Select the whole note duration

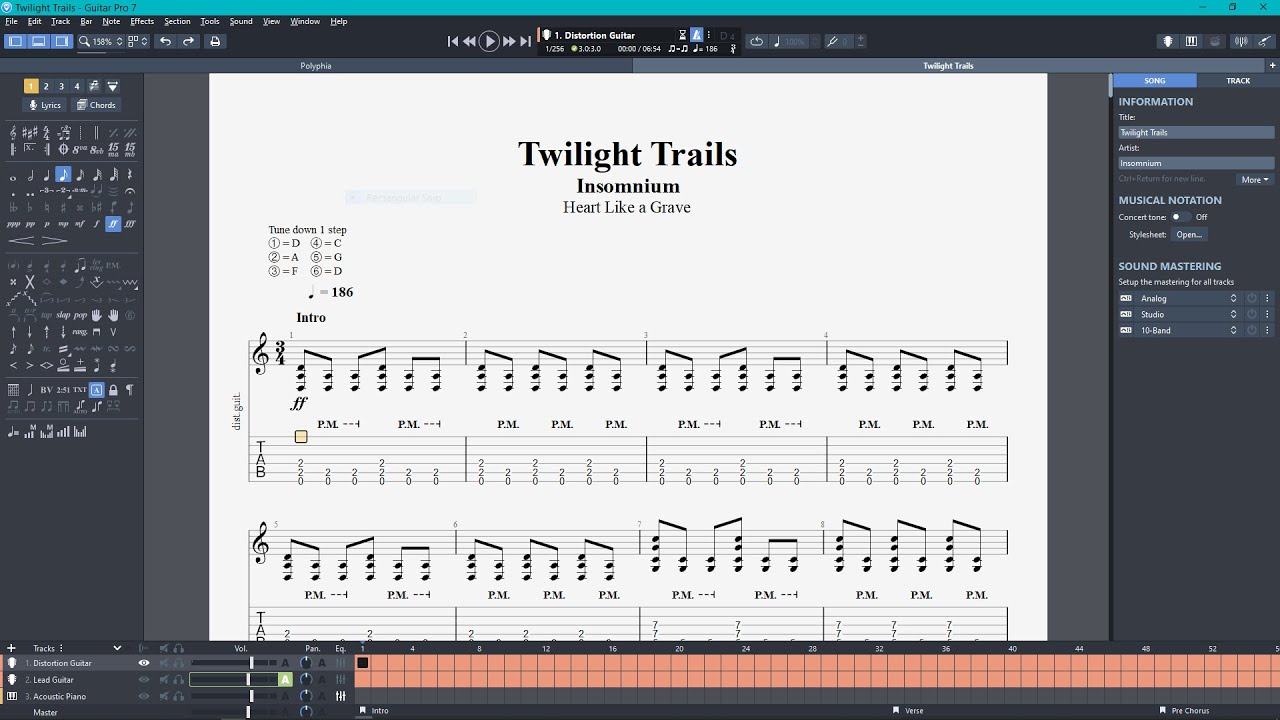click(x=13, y=178)
